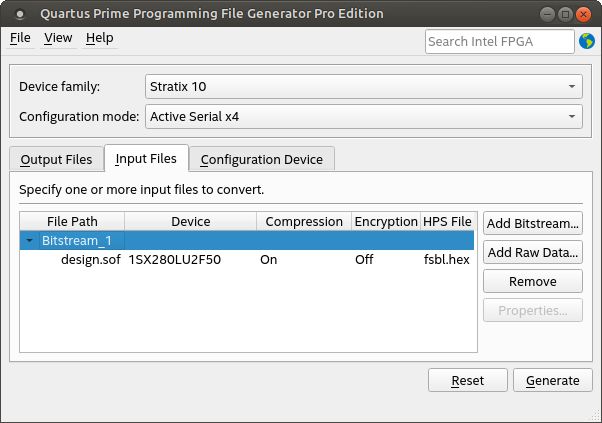Select the design.sof file row
The width and height of the screenshot is (602, 423).
[x=84, y=260]
